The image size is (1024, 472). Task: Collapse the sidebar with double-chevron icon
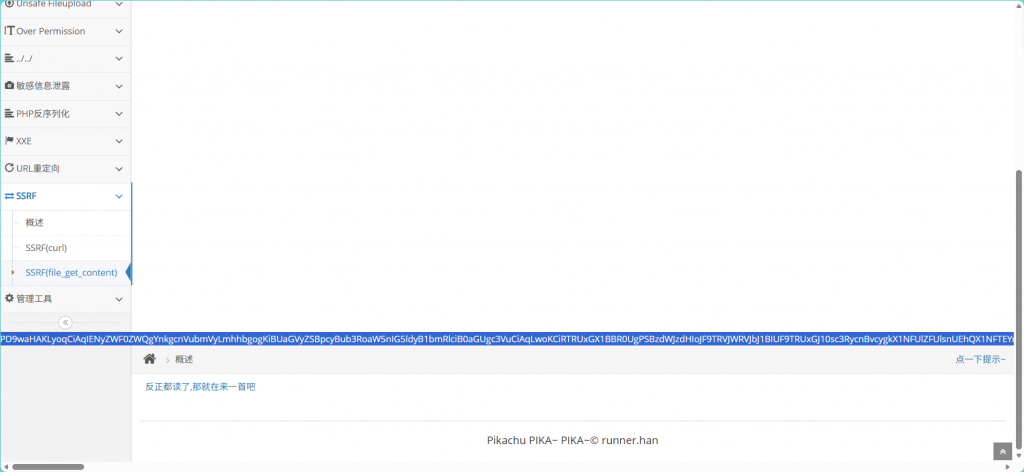[x=65, y=322]
